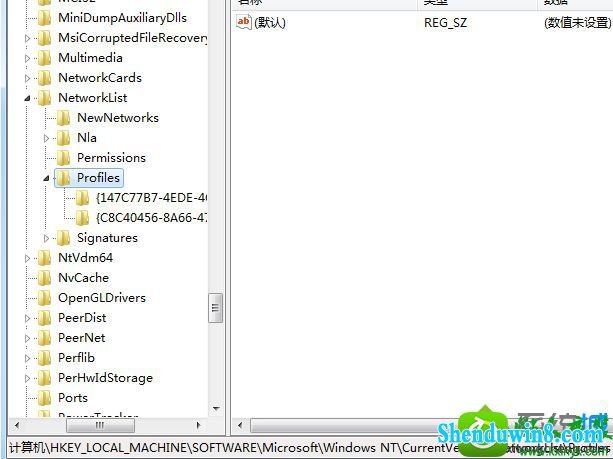613x459 pixels.
Task: Collapse the Profiles key
Action: point(46,179)
